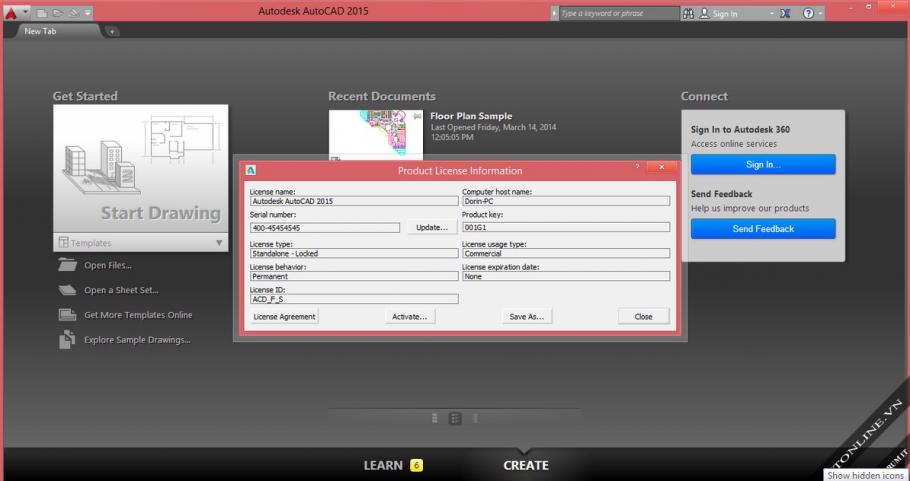Switch recent documents to large-icon view

point(435,418)
